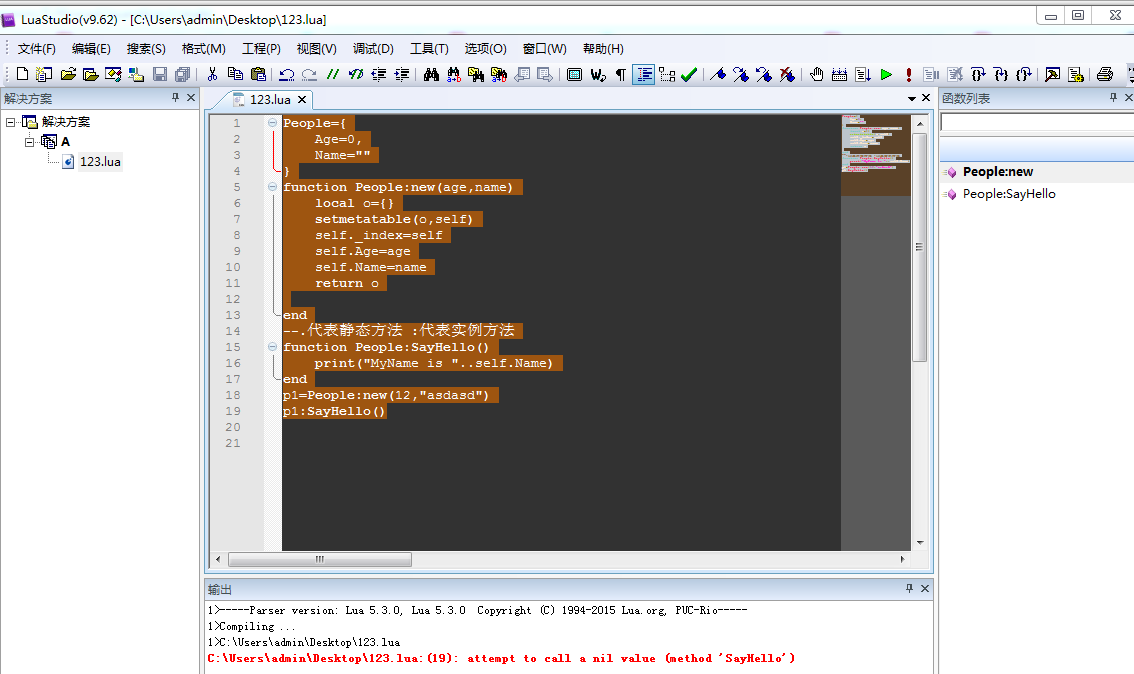Uncomment selected lines via toolbar icon
1134x674 pixels.
point(355,74)
